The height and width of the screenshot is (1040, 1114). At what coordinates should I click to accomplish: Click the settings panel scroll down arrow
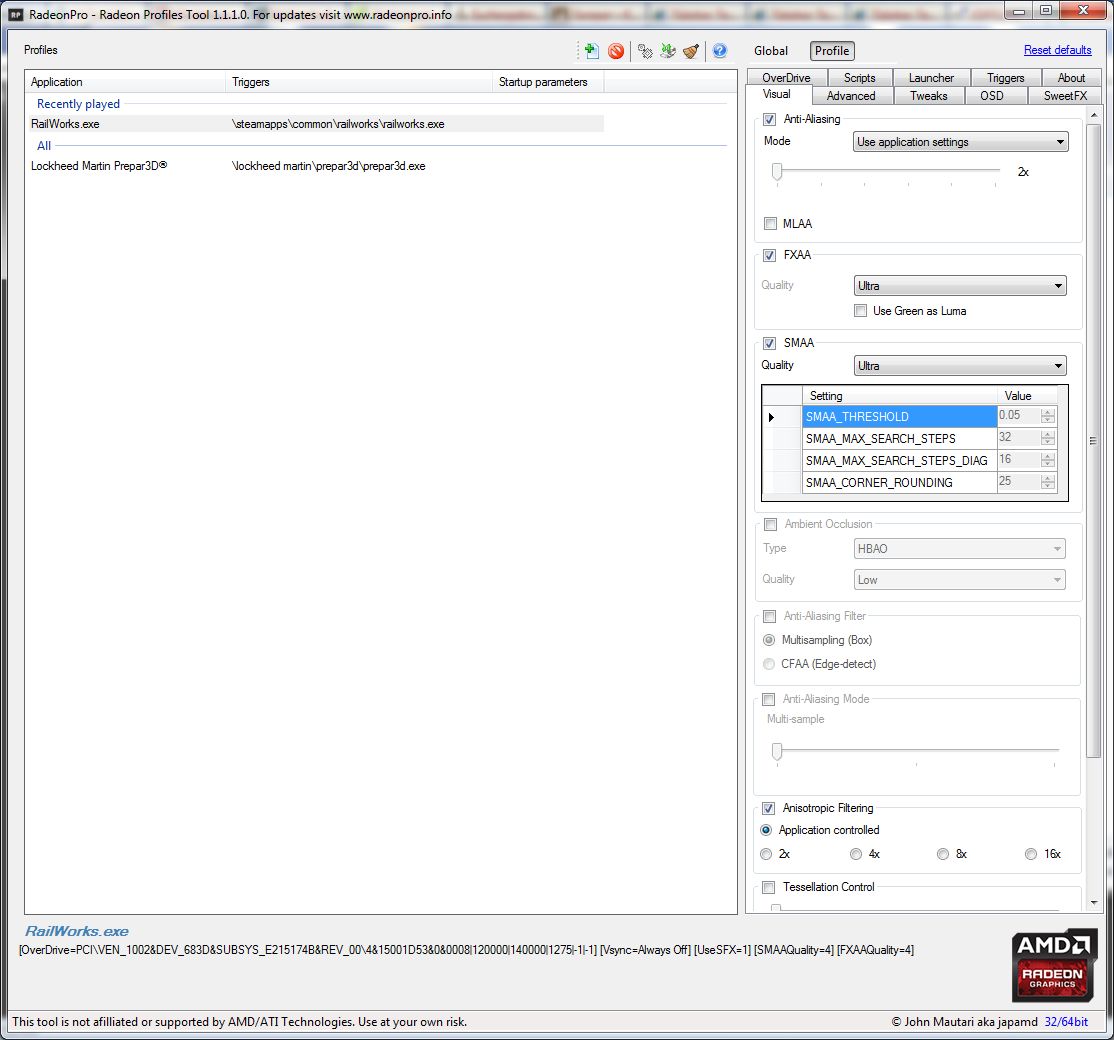click(x=1094, y=903)
